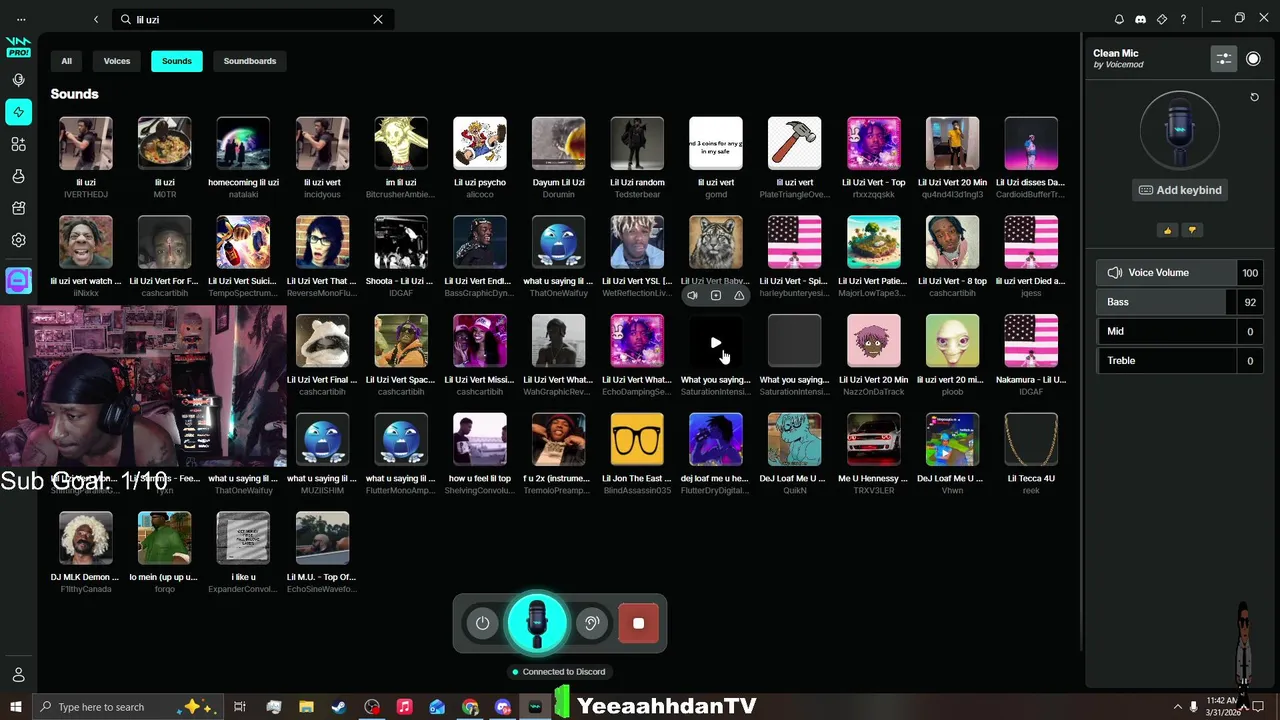Open the settings gear in sidebar
Screen dimensions: 1280x720
coord(18,240)
